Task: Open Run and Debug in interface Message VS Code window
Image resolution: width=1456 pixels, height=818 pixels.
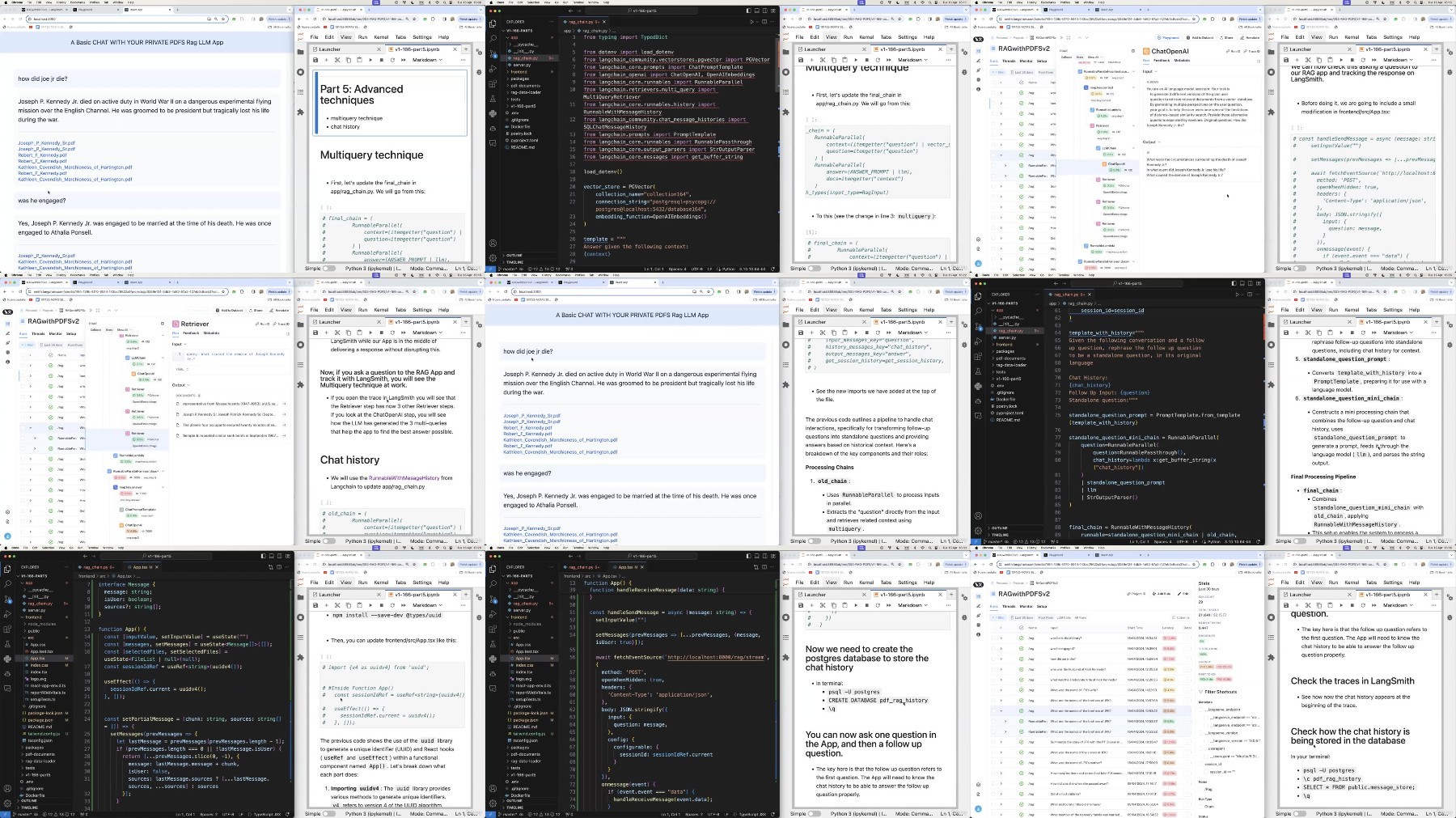Action: [7, 613]
